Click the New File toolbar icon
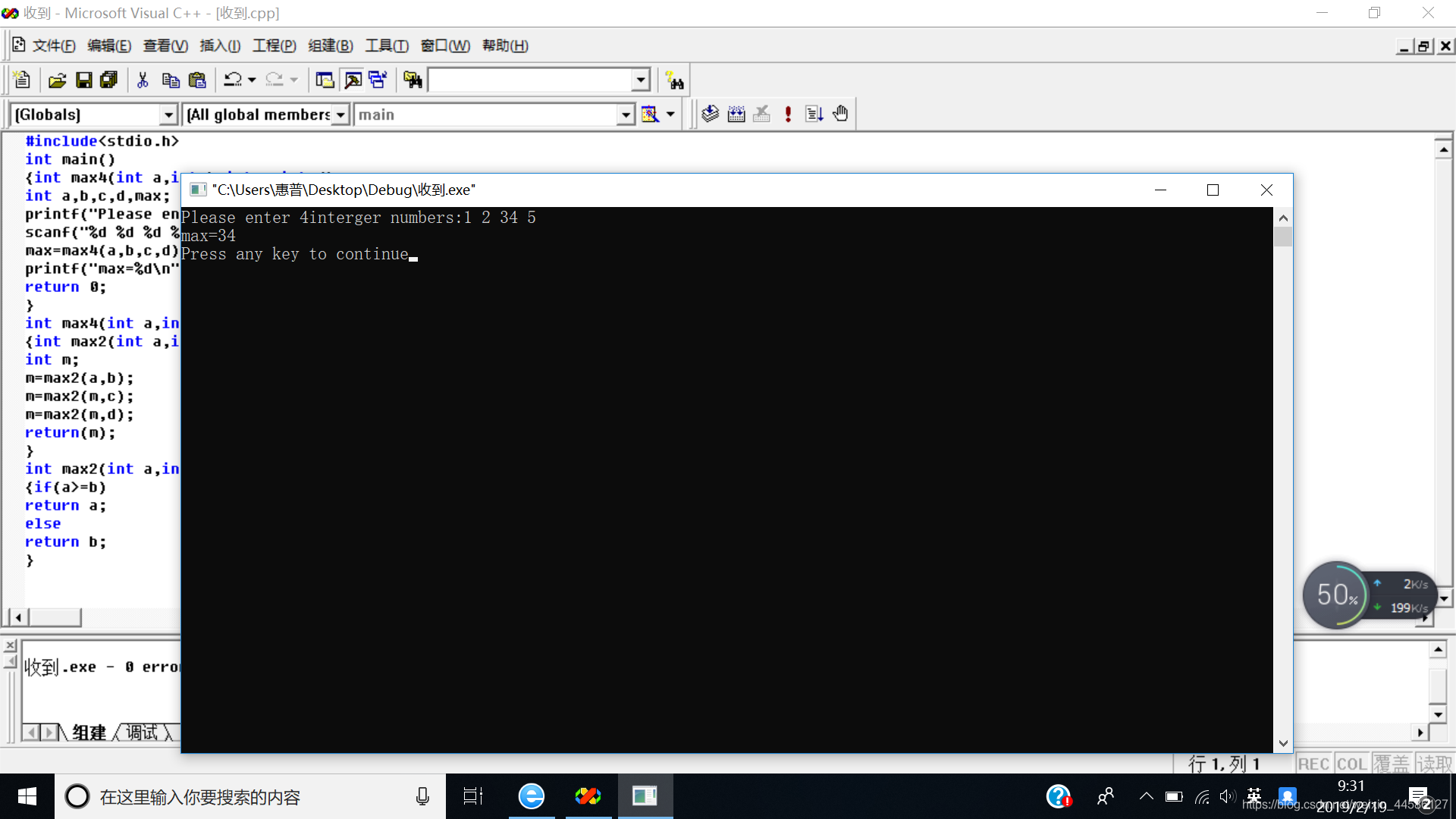The height and width of the screenshot is (819, 1456). point(23,81)
